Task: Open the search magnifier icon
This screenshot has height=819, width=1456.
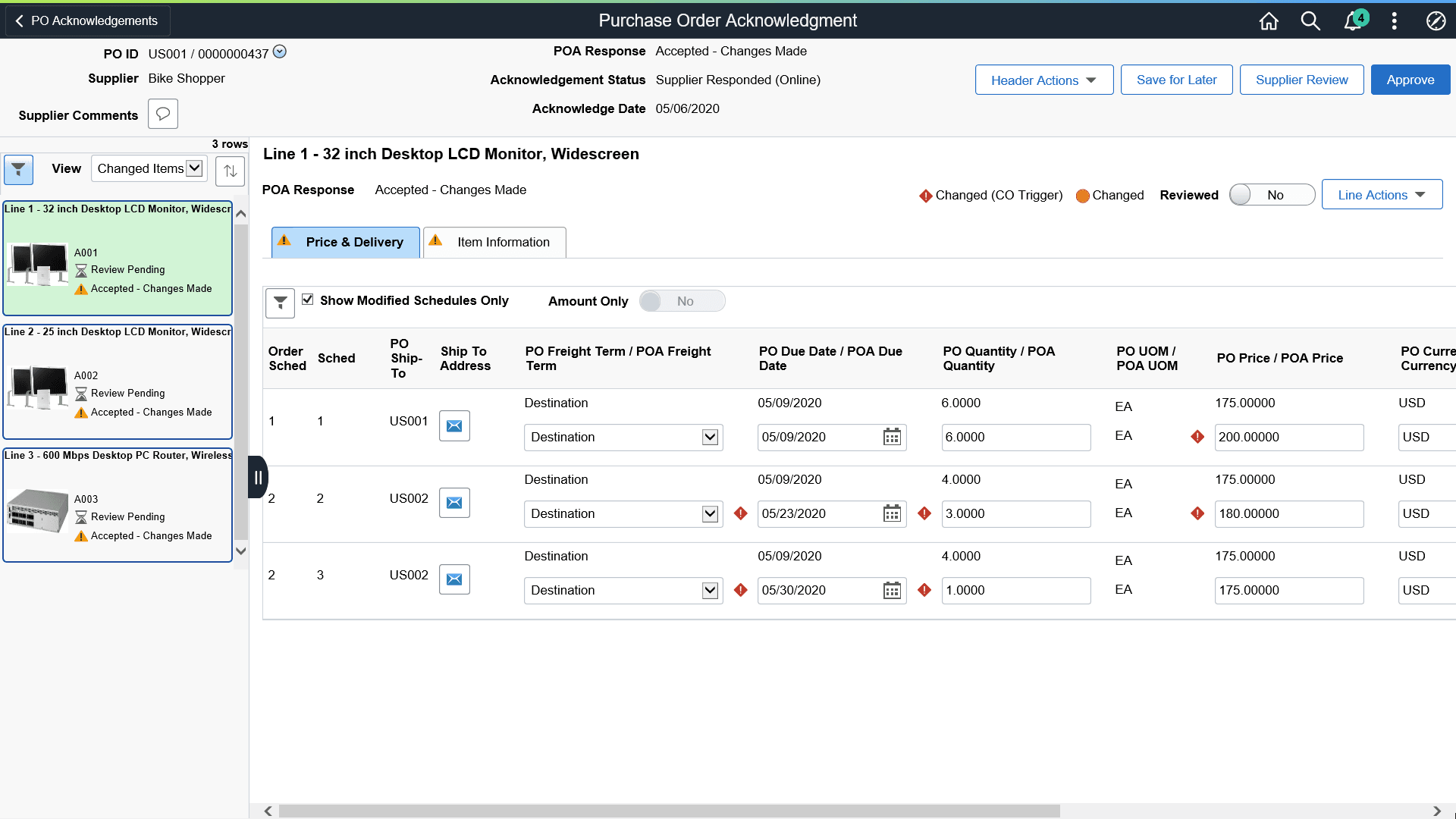Action: coord(1310,21)
